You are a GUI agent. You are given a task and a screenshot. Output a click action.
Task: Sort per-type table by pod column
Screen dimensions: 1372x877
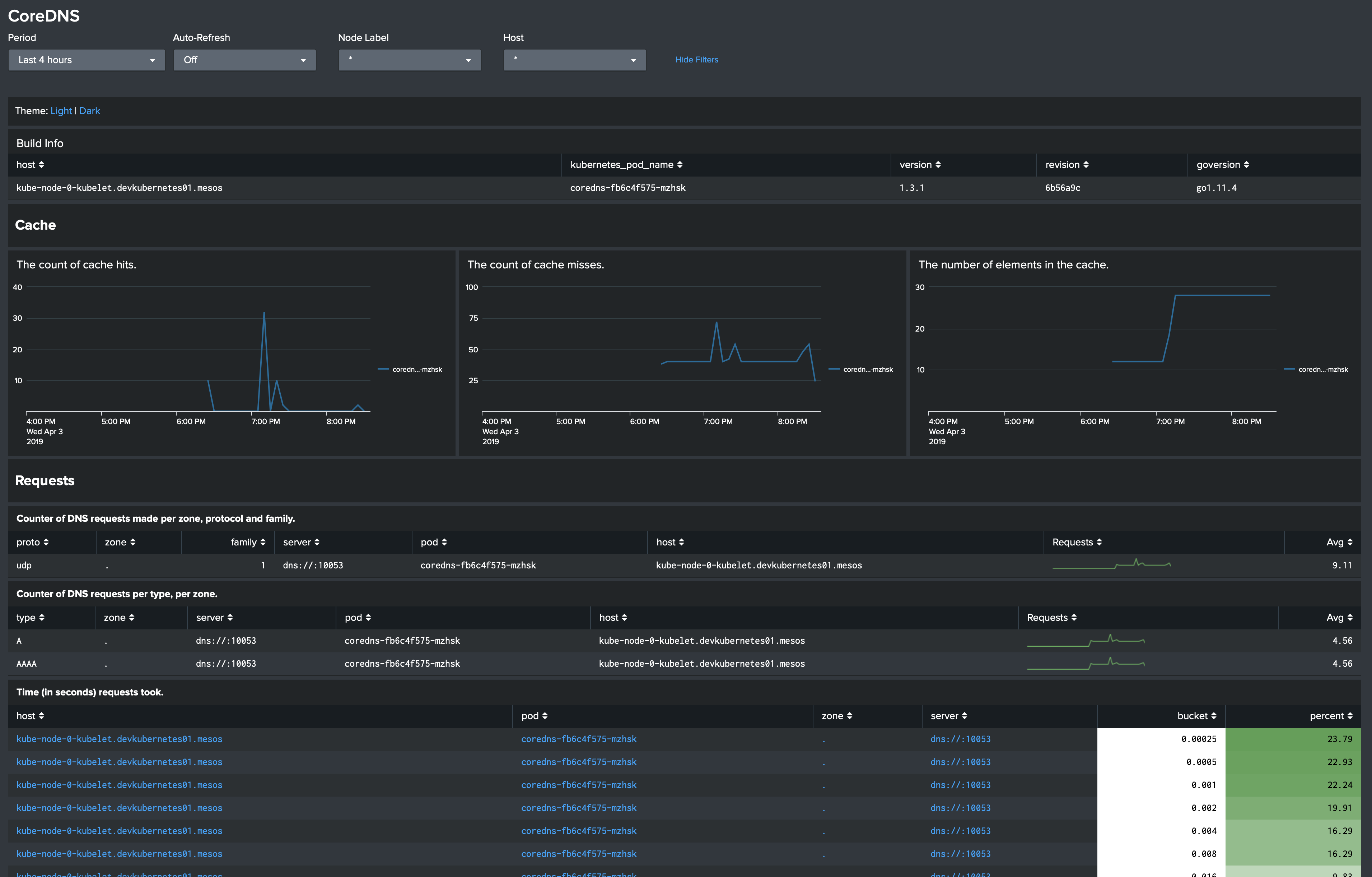tap(358, 617)
